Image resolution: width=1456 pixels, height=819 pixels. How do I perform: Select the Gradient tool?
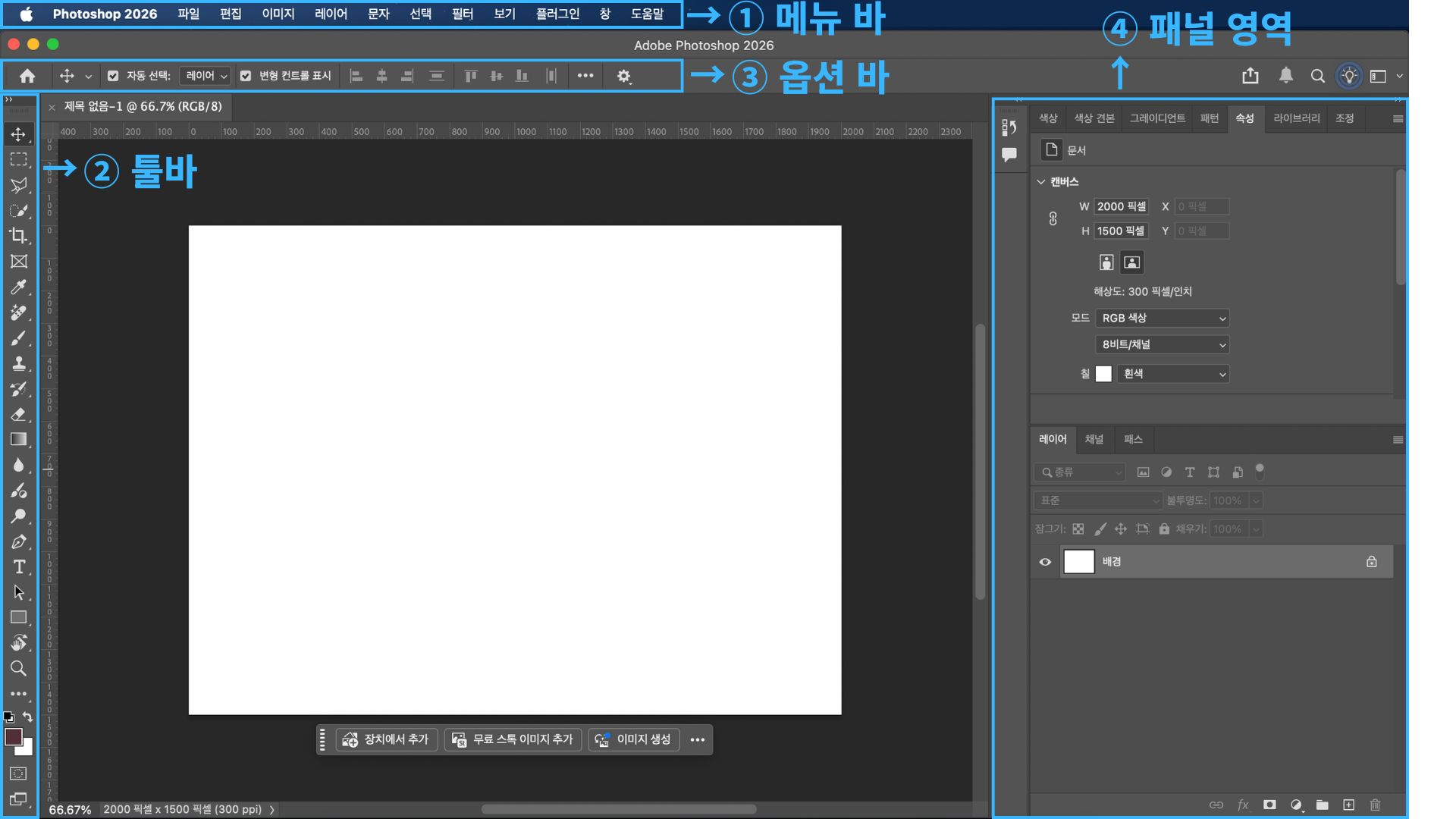click(18, 440)
